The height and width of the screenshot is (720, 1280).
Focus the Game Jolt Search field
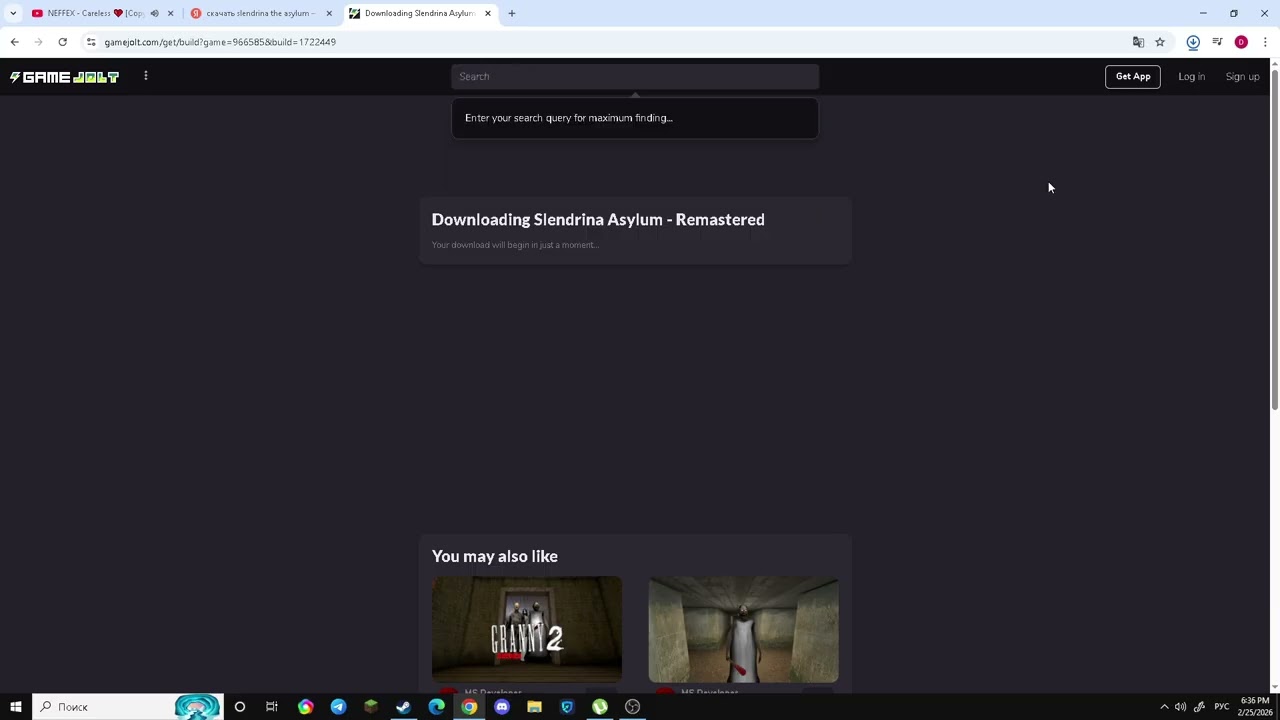pyautogui.click(x=635, y=76)
